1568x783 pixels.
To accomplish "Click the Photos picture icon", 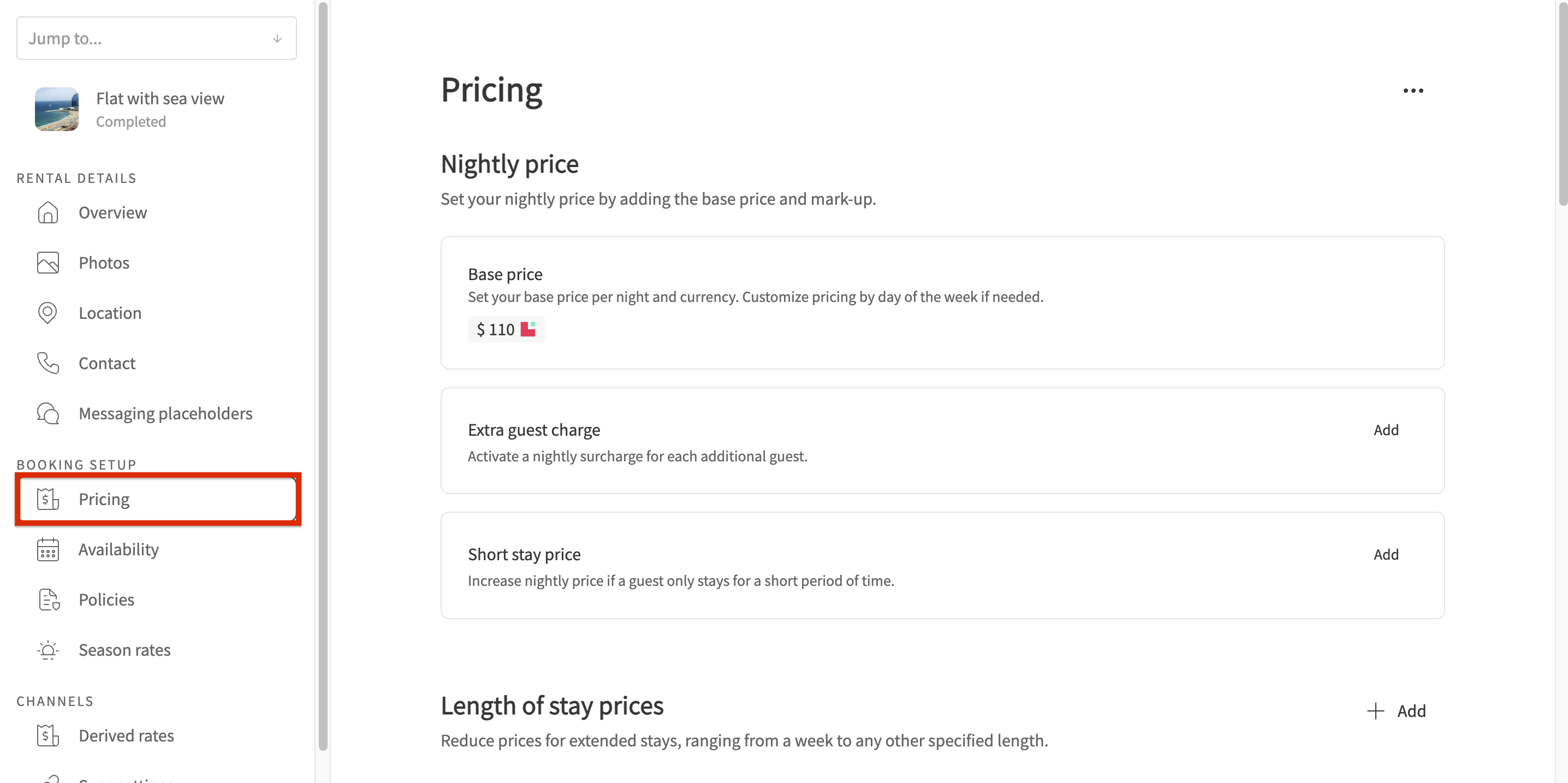I will (47, 263).
